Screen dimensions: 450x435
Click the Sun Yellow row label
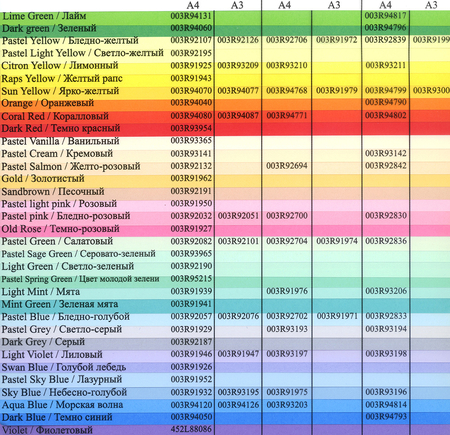60,91
